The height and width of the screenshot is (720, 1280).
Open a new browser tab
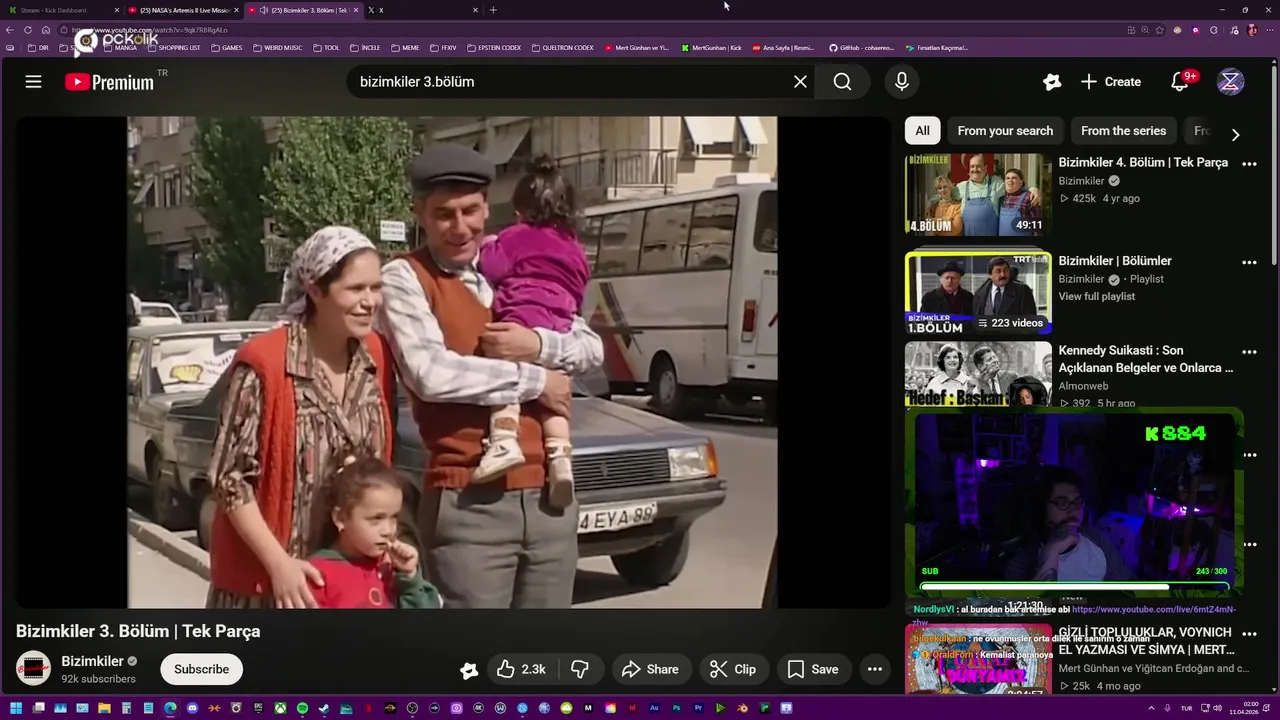pyautogui.click(x=493, y=10)
